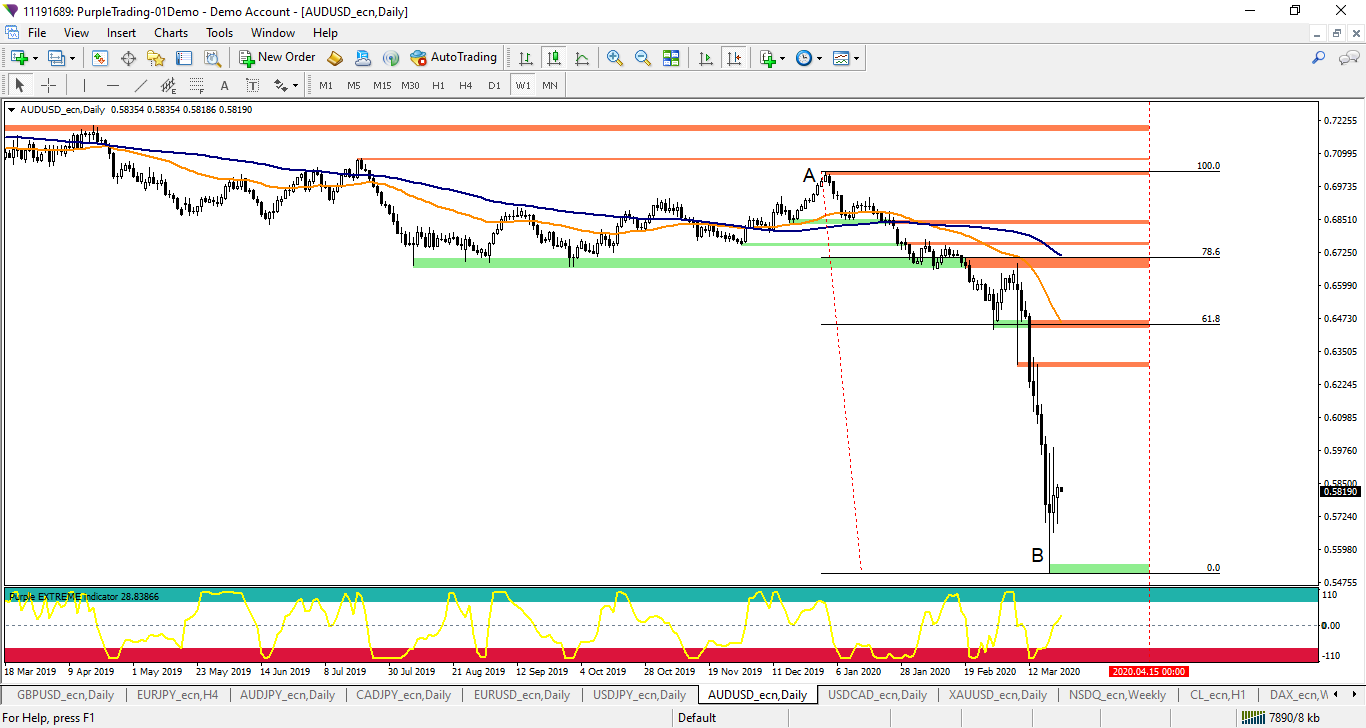Switch to the H4 timeframe
1366x728 pixels.
tap(466, 85)
